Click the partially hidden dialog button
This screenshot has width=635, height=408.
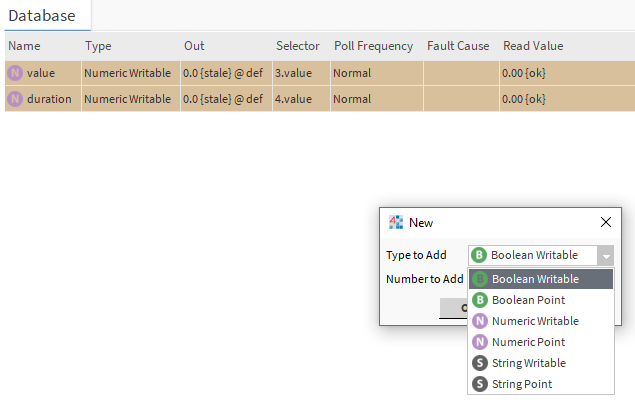coord(454,308)
